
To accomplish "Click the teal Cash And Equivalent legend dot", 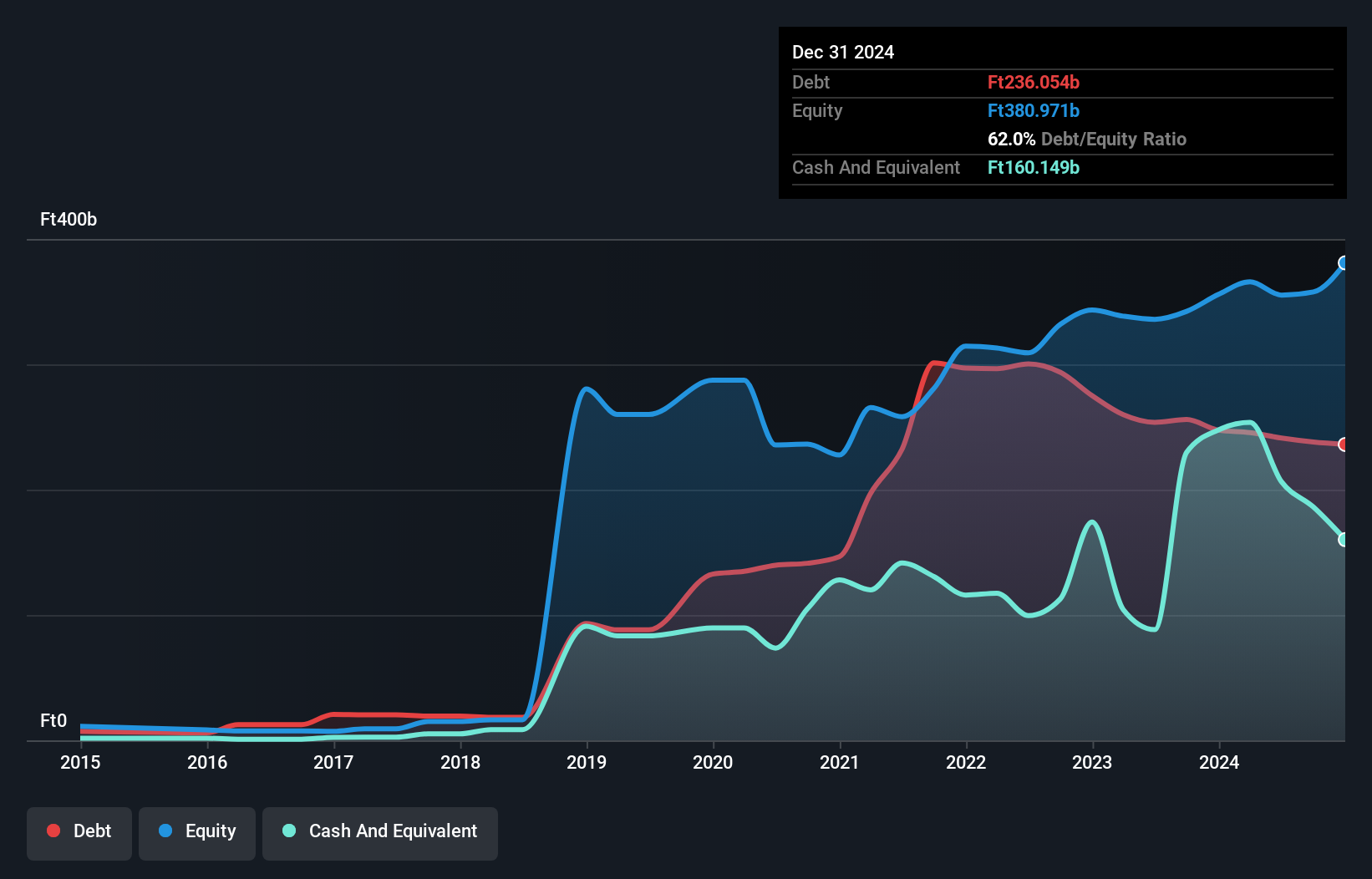I will [289, 831].
